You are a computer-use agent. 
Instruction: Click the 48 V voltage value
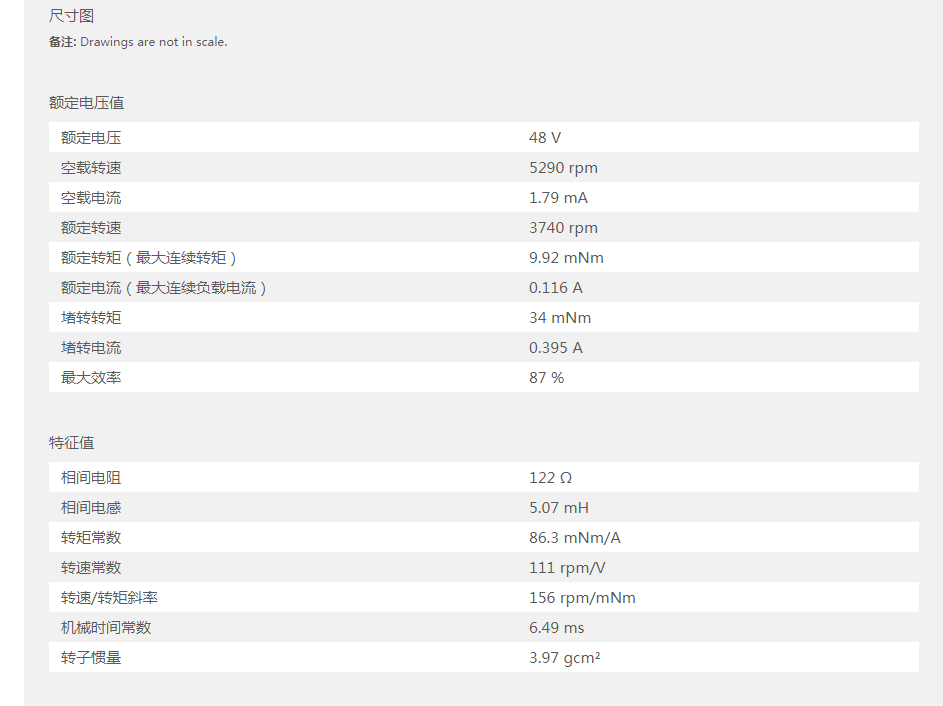[x=545, y=138]
